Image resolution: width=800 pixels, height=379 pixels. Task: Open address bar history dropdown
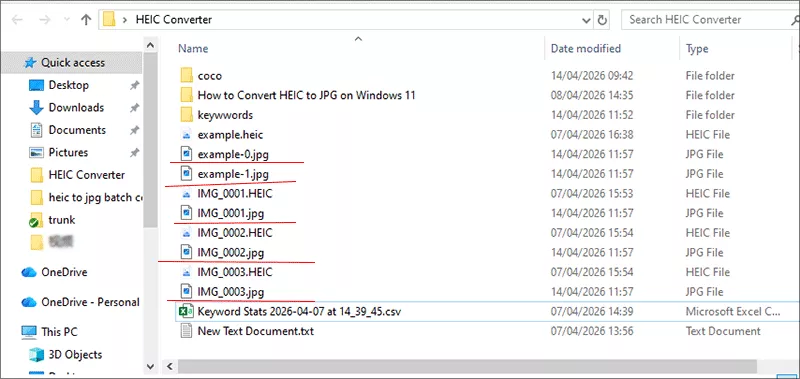pos(586,20)
